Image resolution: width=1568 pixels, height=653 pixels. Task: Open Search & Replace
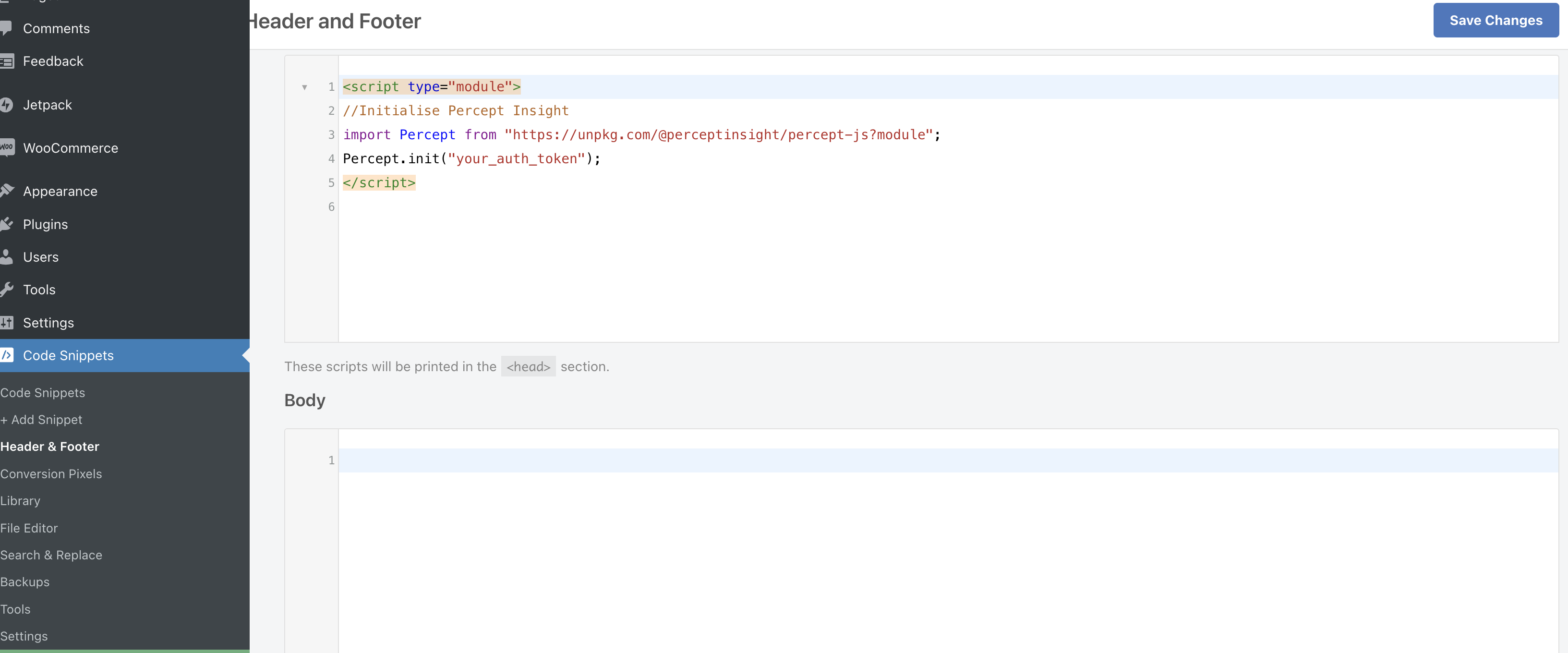click(51, 555)
